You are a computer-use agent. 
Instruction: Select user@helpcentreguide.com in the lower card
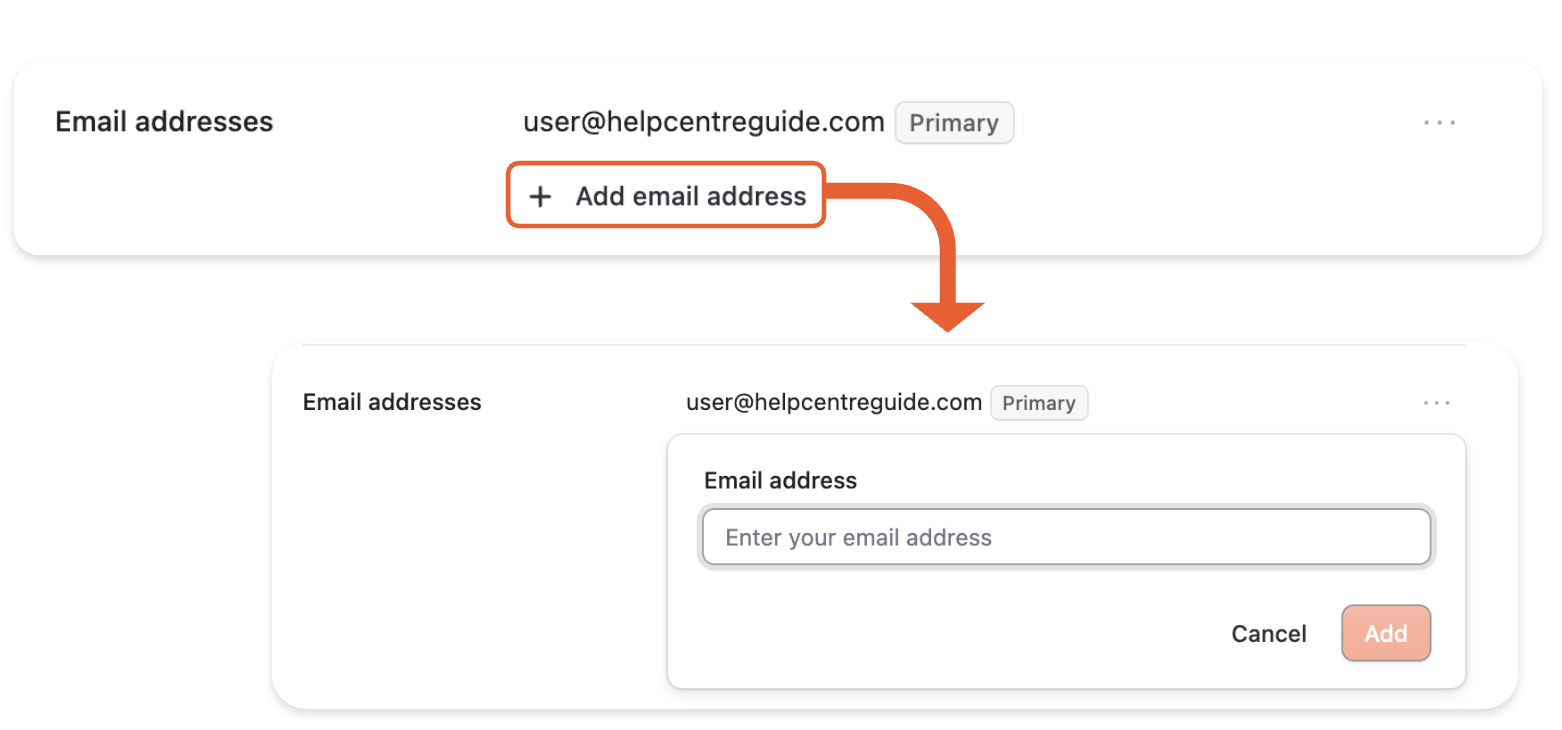(833, 403)
